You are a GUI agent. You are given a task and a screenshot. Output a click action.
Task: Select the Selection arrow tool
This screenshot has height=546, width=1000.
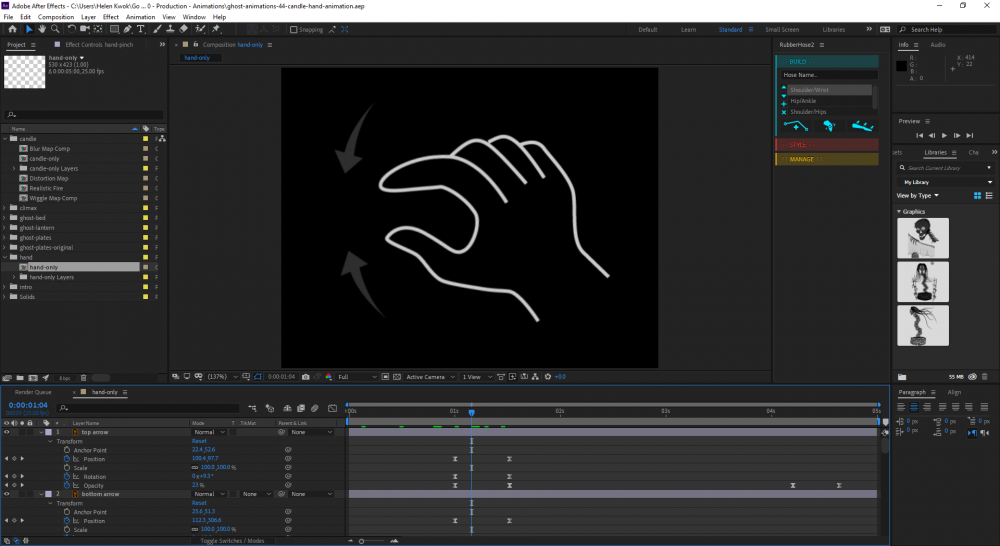point(29,29)
